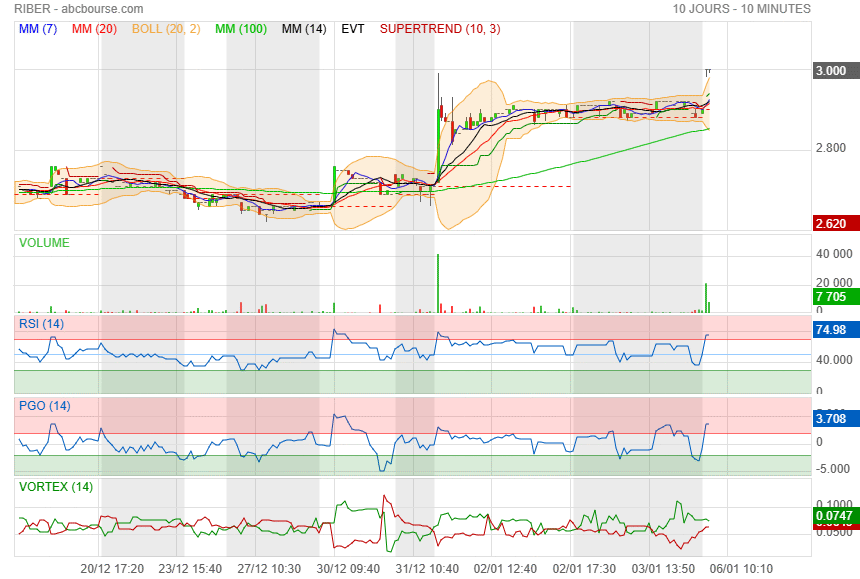The image size is (860, 579).
Task: Click the blue 74.98 RSI value tag
Action: click(832, 329)
